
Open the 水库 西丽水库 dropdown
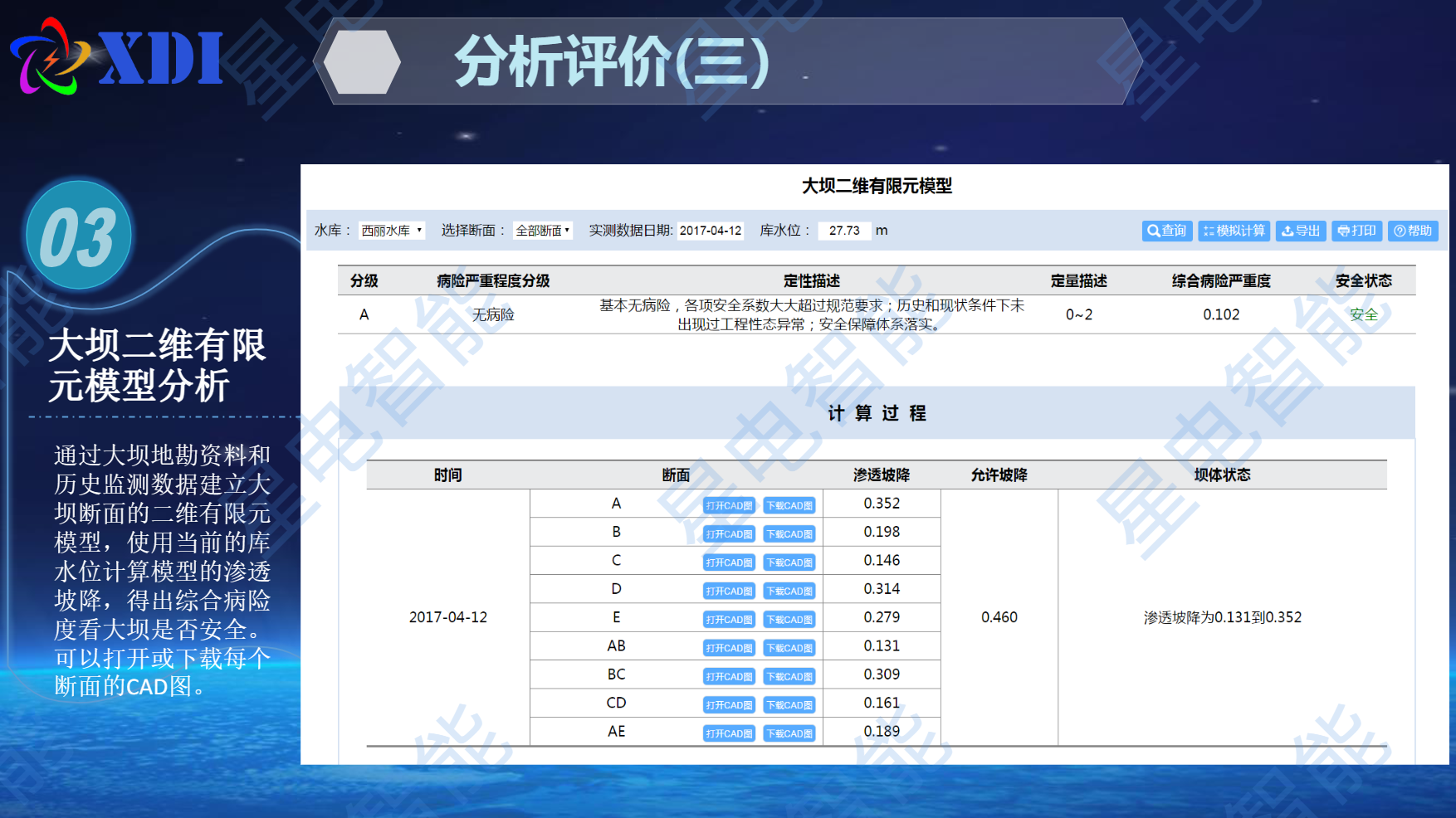[392, 231]
